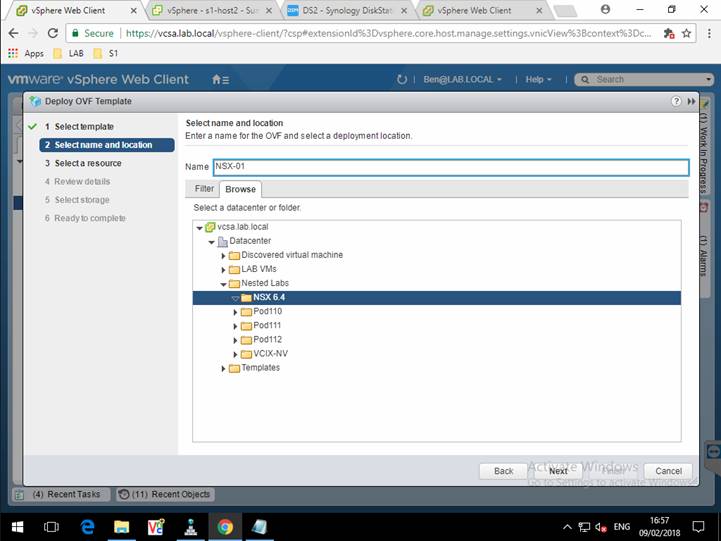The height and width of the screenshot is (541, 721).
Task: Open the Recent Objects panel
Action: point(165,494)
